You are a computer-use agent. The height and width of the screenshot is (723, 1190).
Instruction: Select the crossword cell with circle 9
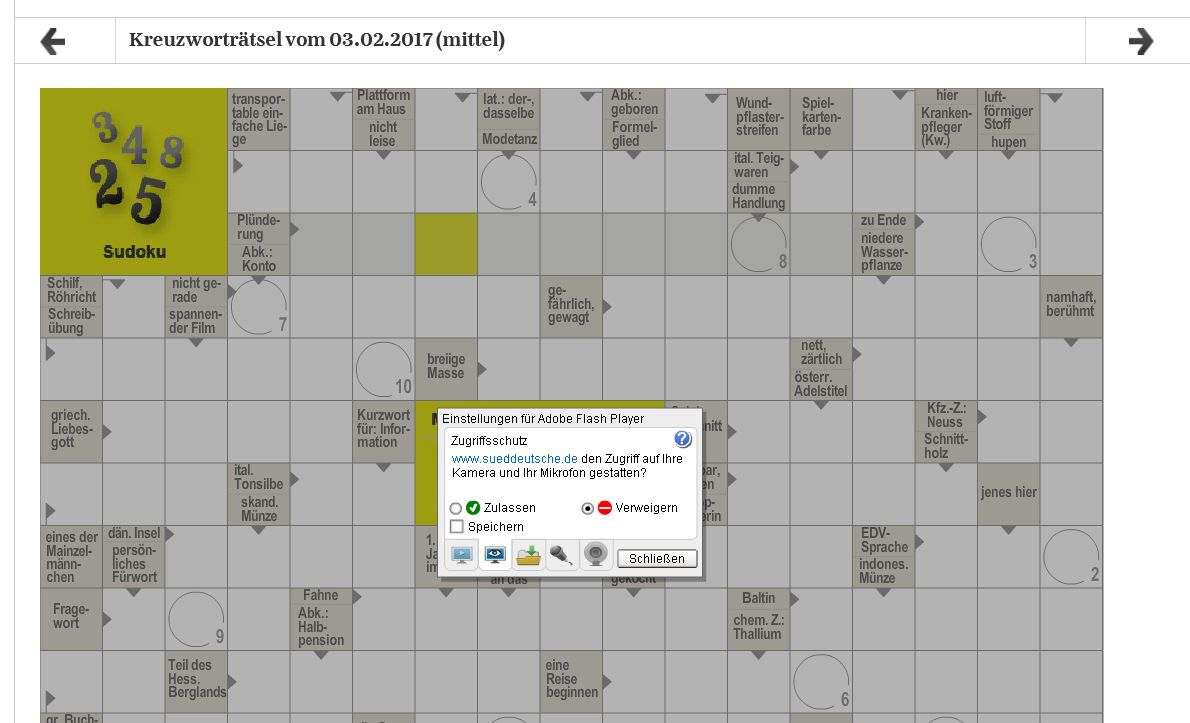pyautogui.click(x=196, y=619)
